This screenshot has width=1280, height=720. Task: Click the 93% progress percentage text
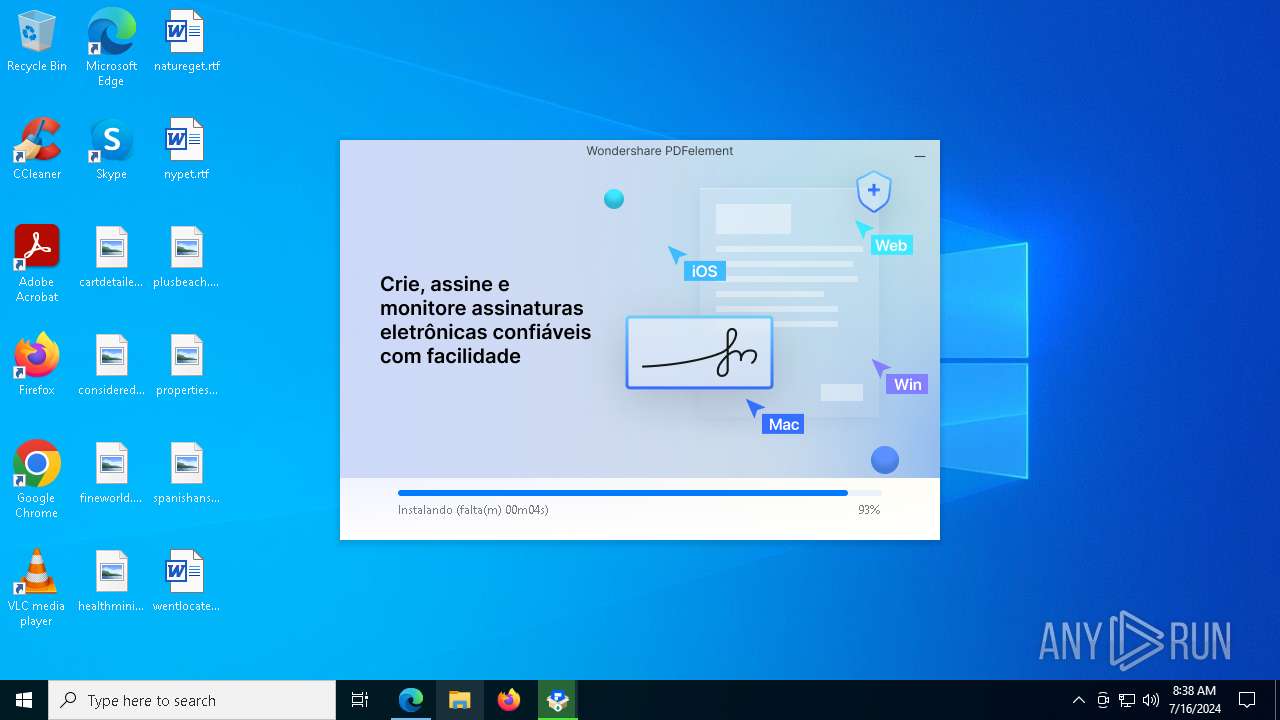tap(869, 510)
